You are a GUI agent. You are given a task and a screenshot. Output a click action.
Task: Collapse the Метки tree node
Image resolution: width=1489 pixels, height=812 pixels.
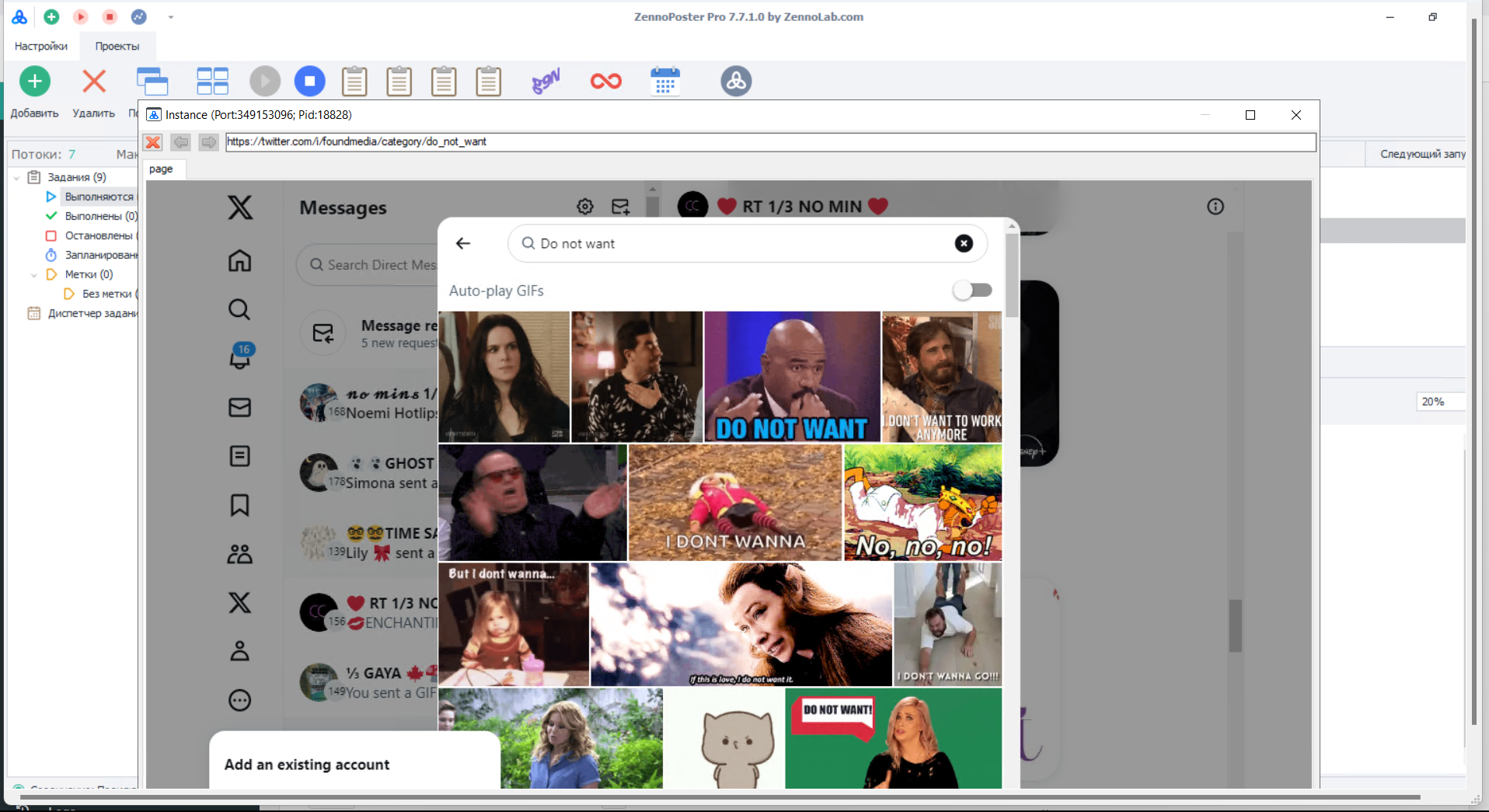(x=33, y=275)
